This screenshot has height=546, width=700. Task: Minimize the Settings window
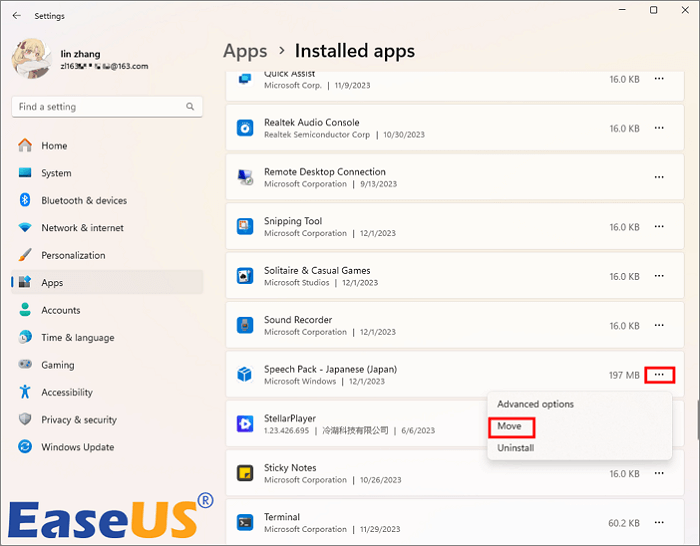pyautogui.click(x=622, y=10)
